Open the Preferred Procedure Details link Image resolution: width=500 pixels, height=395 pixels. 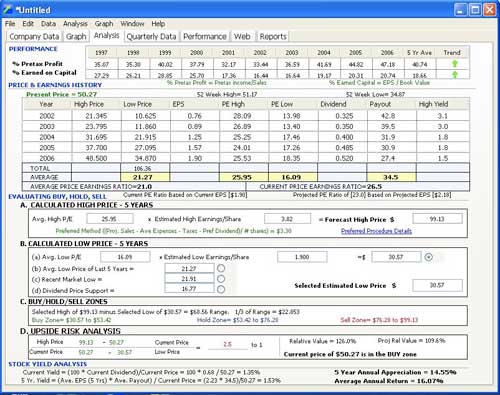click(376, 231)
